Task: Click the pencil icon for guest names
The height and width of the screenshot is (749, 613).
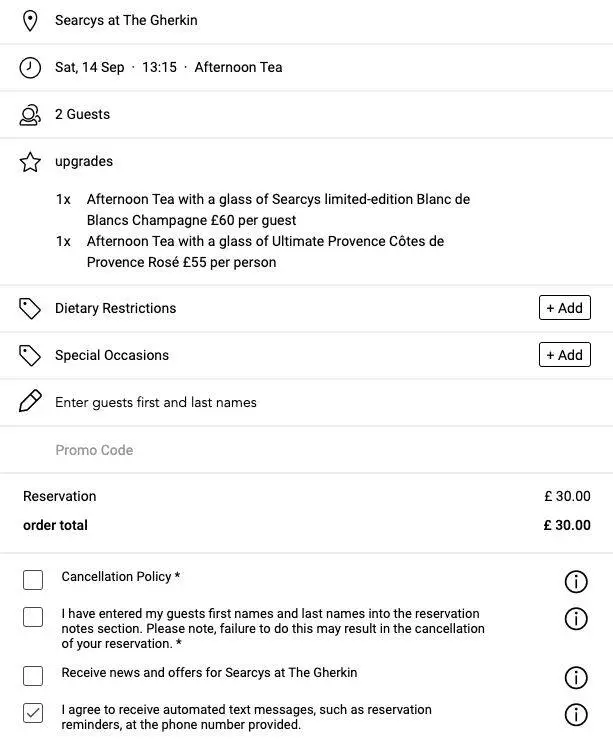Action: tap(30, 401)
